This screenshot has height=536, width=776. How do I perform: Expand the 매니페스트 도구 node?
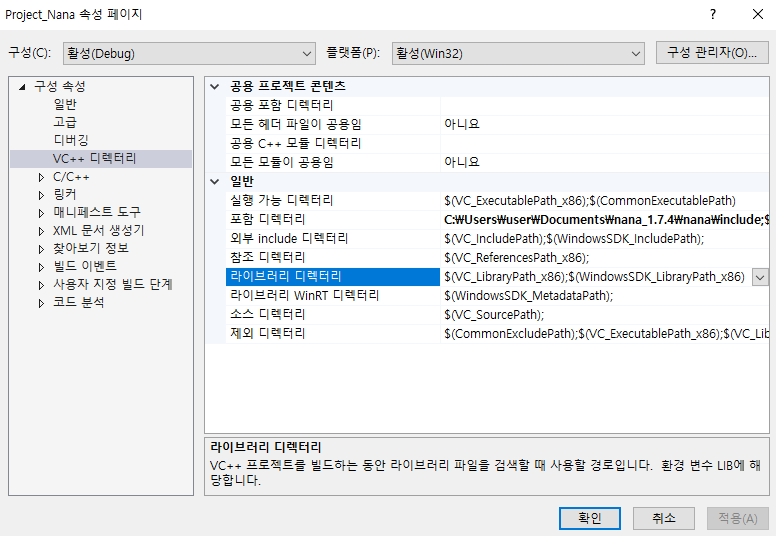point(42,213)
